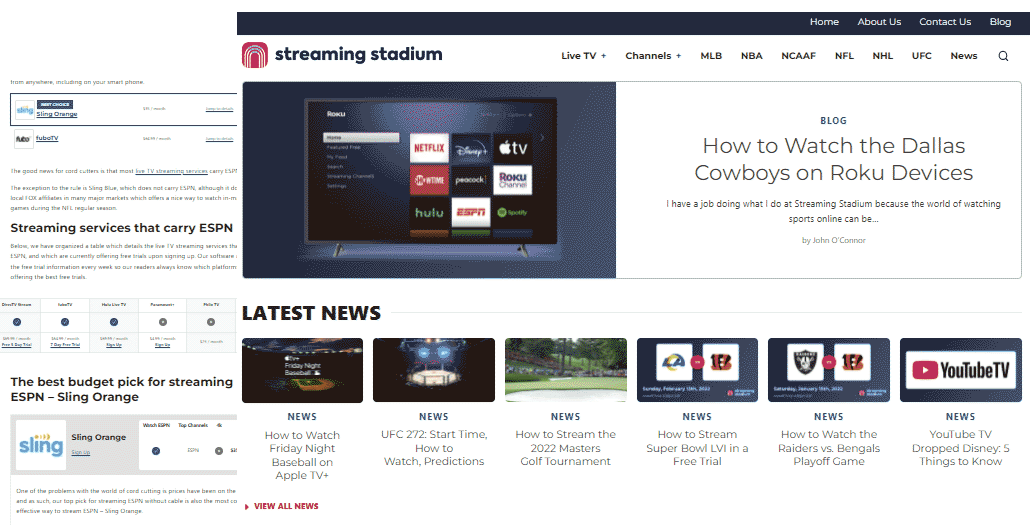The height and width of the screenshot is (525, 1030).
Task: Click the checkmark under the fuboTV column
Action: (65, 322)
